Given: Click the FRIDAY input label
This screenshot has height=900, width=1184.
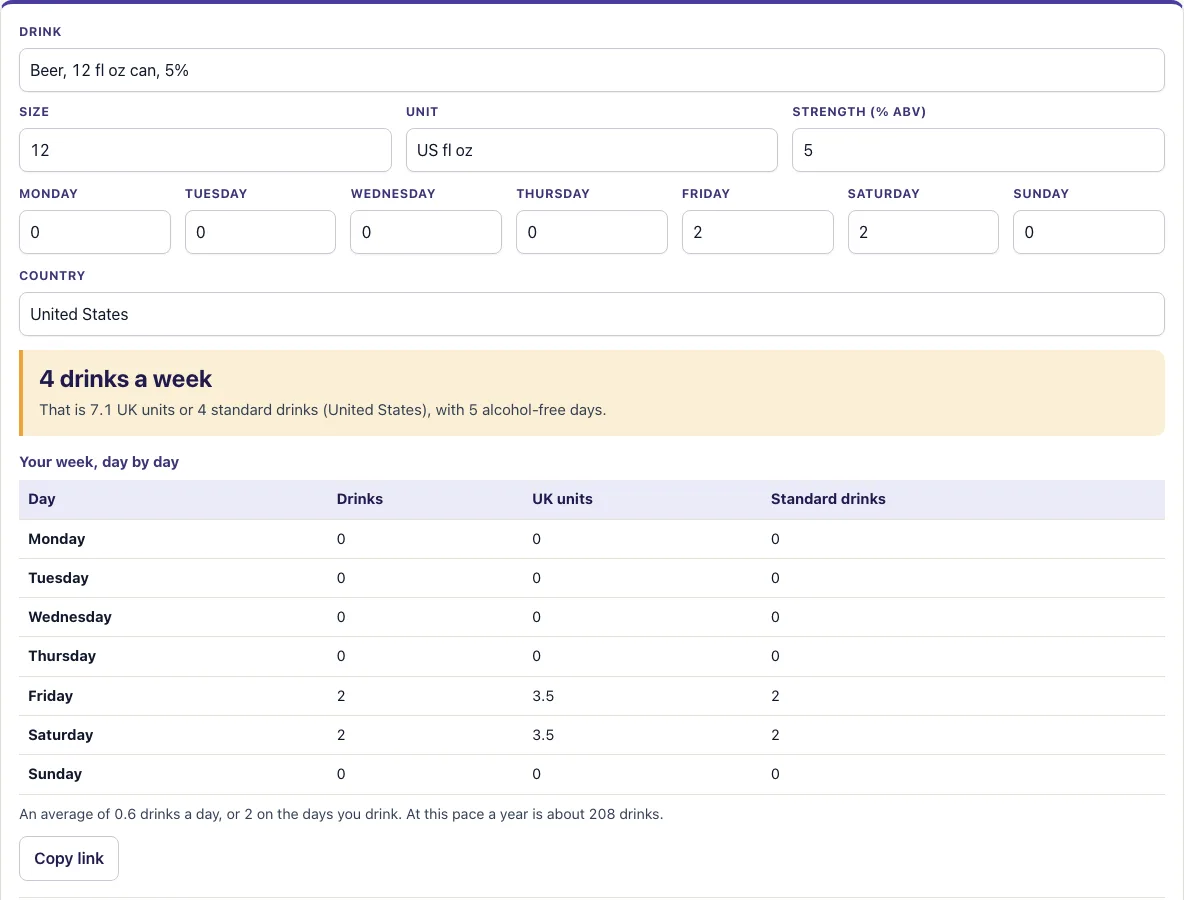Looking at the screenshot, I should pos(706,193).
